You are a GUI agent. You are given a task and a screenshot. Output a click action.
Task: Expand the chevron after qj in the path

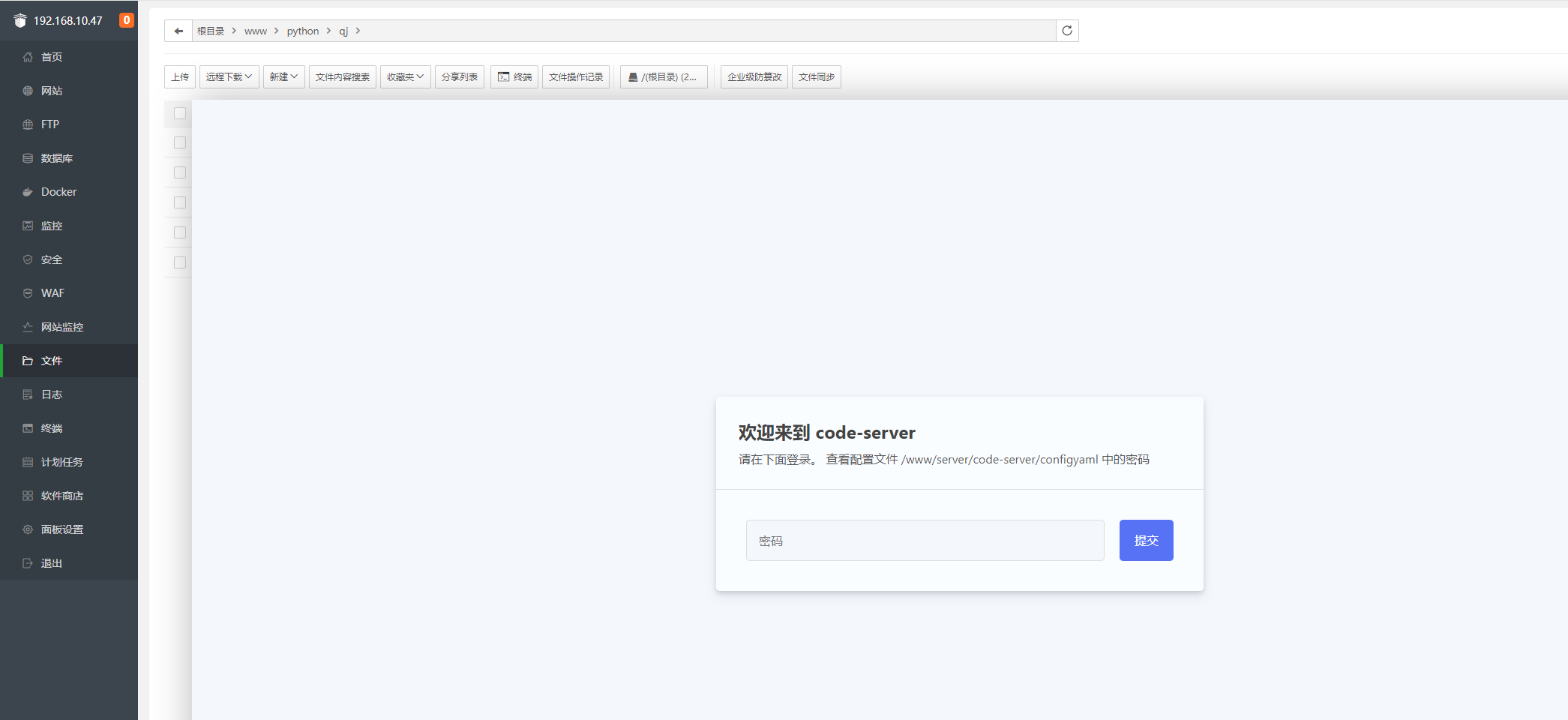(358, 31)
